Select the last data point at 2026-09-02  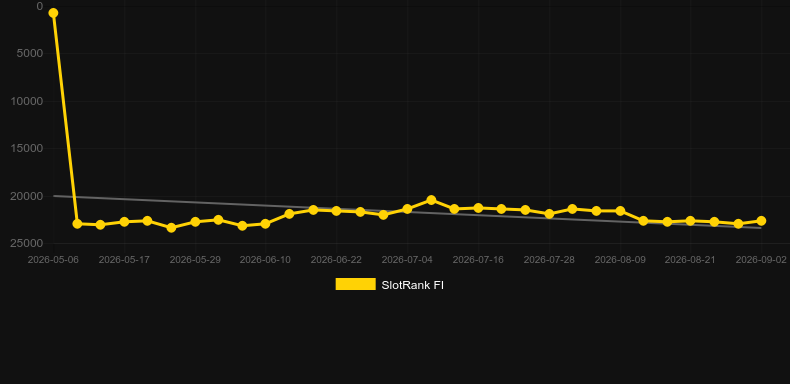tap(761, 221)
